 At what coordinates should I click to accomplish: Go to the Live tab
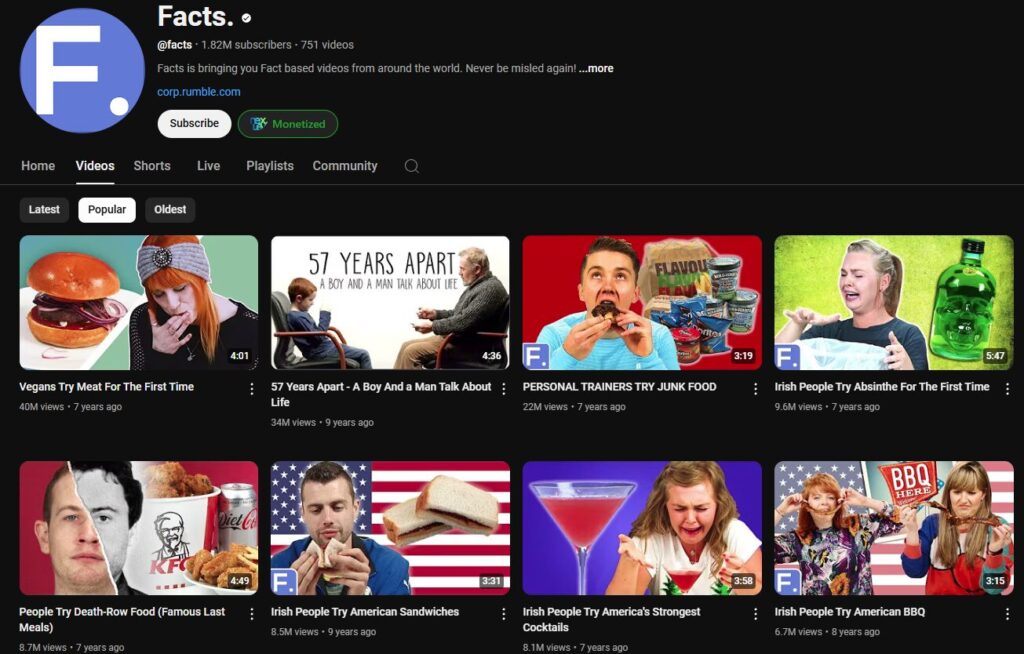tap(208, 166)
